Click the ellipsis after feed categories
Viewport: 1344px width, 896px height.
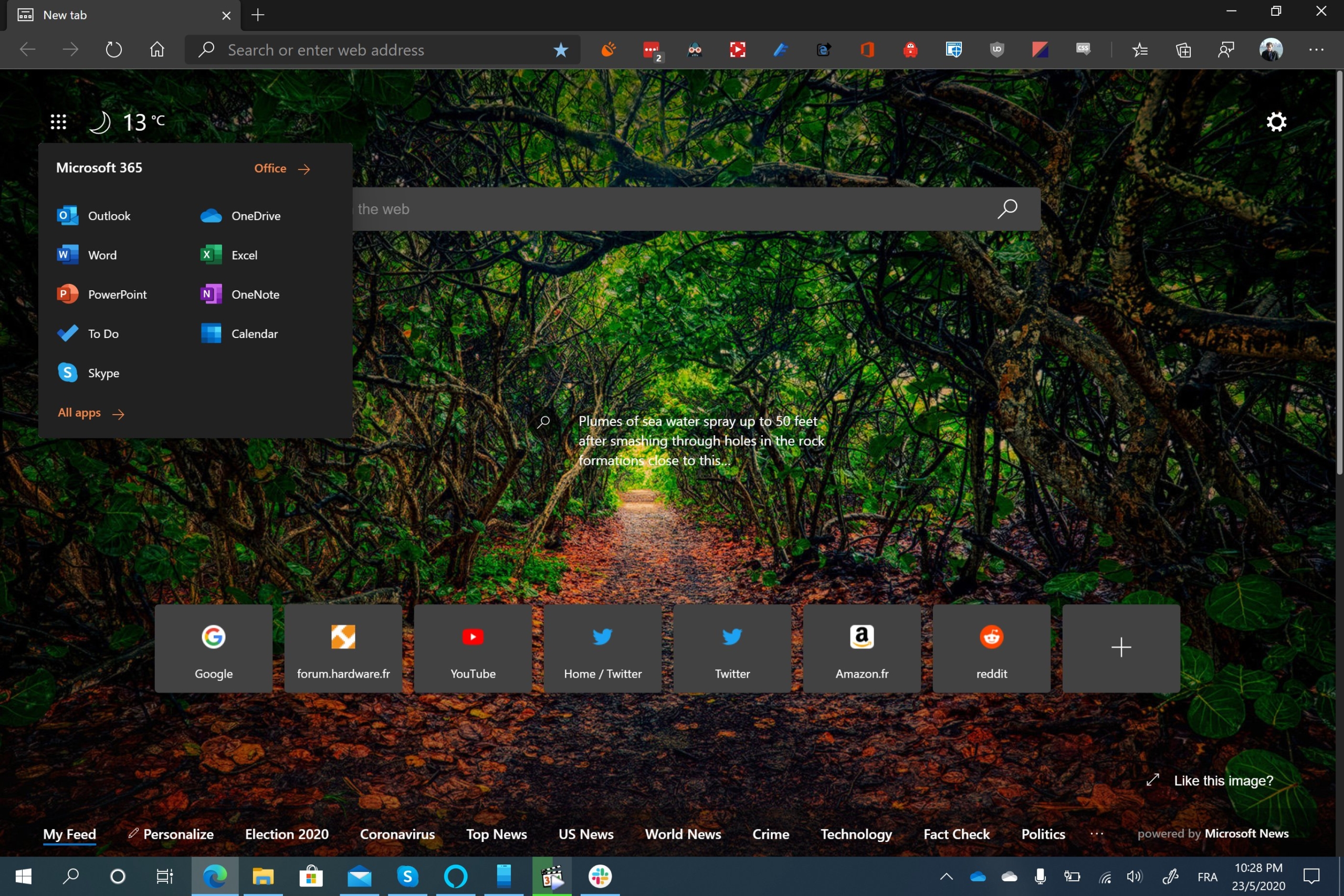[x=1098, y=834]
